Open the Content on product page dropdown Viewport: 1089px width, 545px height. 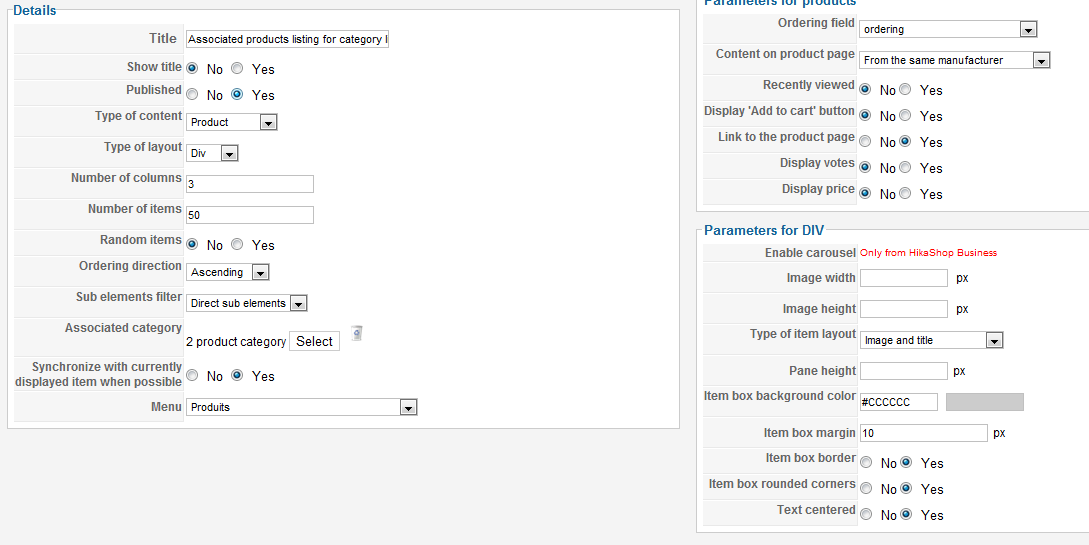(954, 60)
